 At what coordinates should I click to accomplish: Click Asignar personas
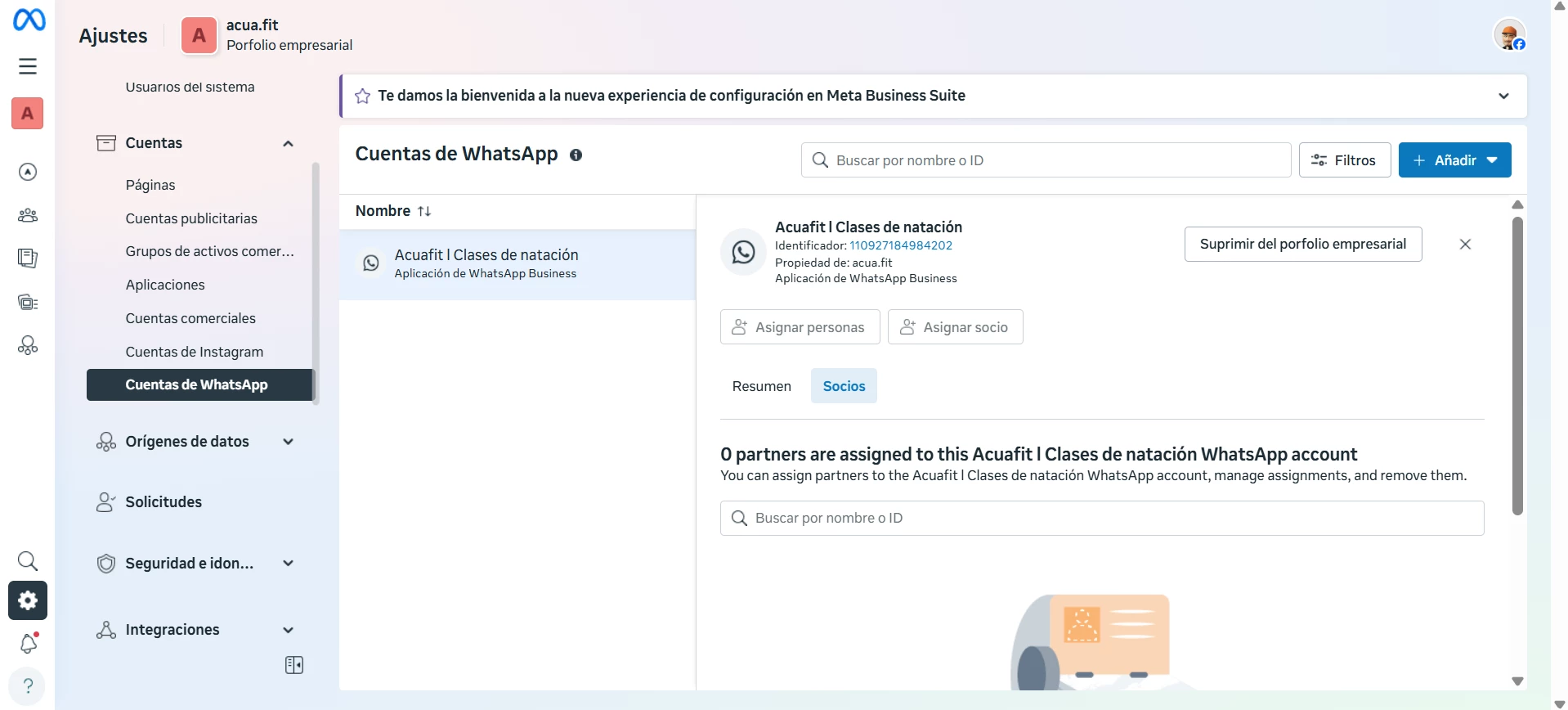click(800, 327)
